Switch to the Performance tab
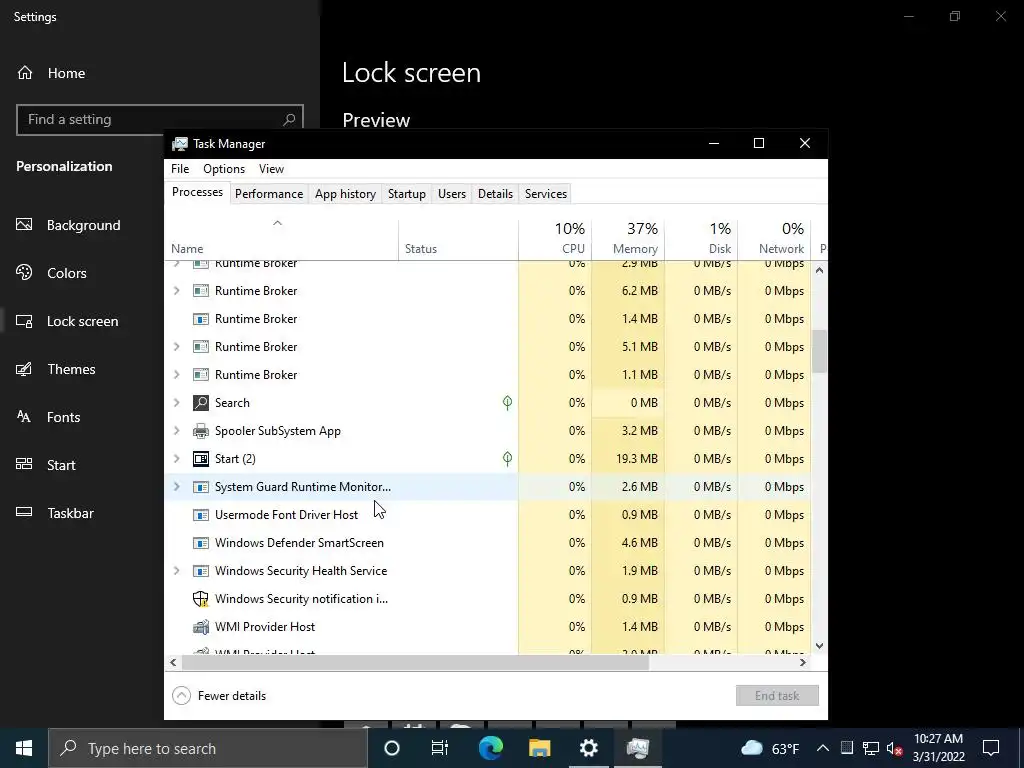Image resolution: width=1024 pixels, height=768 pixels. [x=269, y=194]
